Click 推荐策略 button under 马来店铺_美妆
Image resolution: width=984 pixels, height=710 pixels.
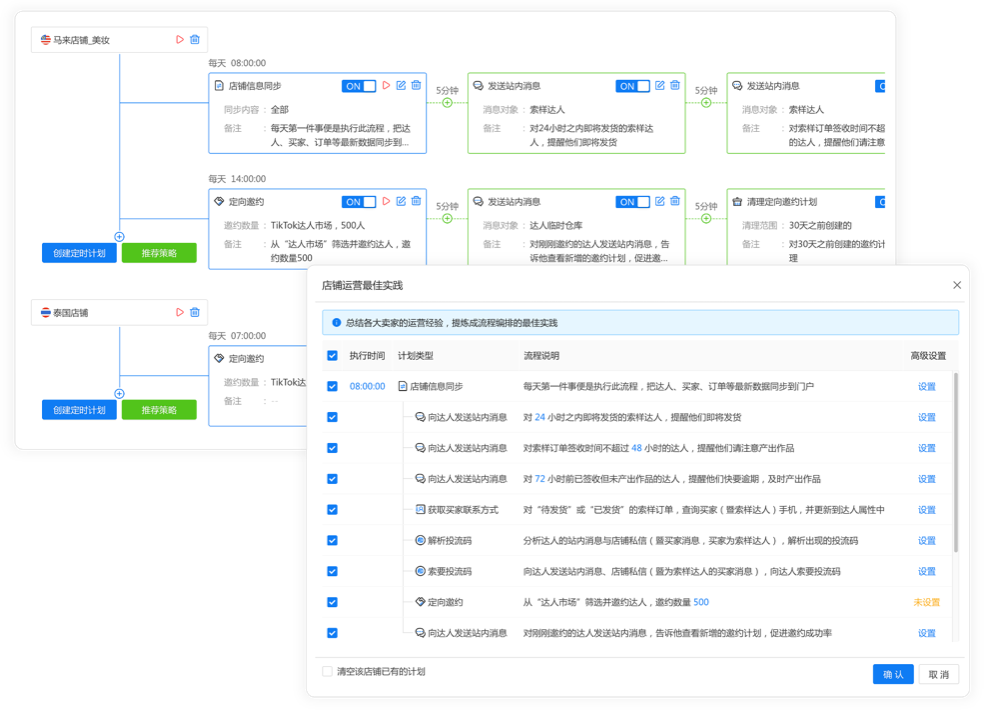(x=159, y=253)
